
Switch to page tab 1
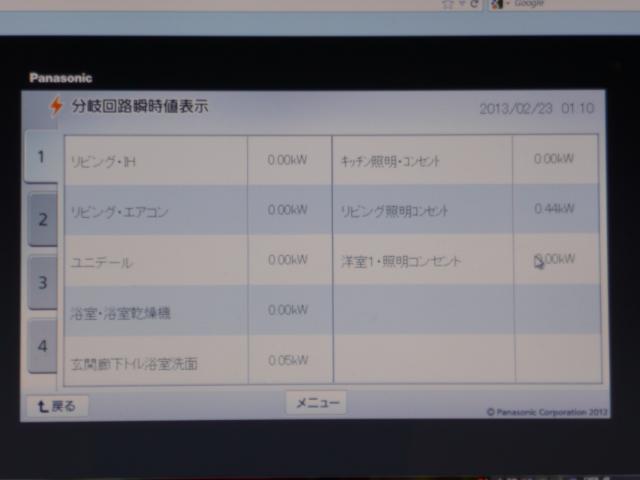41,157
